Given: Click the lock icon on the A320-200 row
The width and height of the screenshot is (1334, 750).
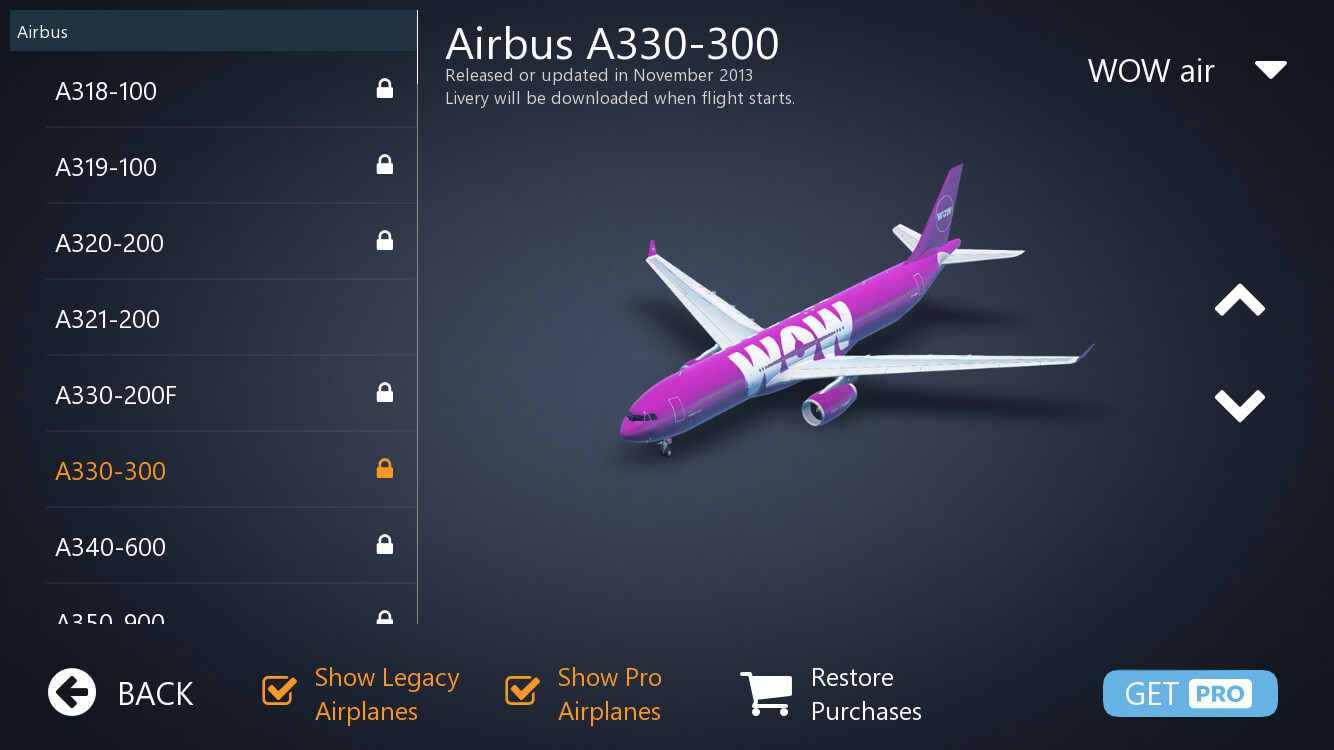Looking at the screenshot, I should click(384, 241).
